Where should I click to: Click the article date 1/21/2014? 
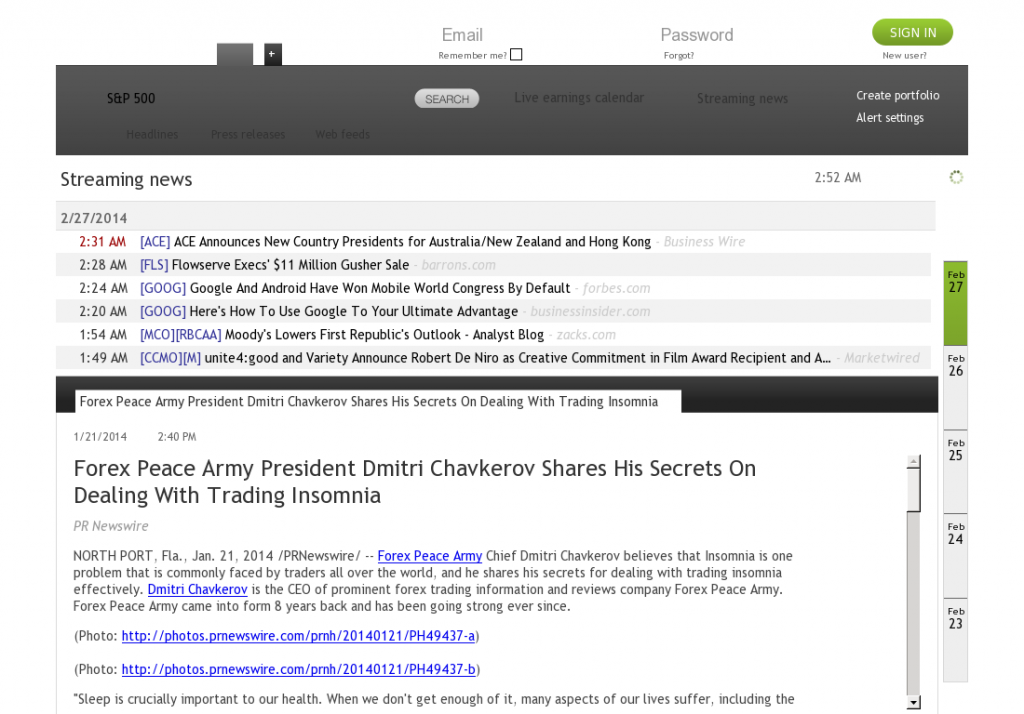100,437
